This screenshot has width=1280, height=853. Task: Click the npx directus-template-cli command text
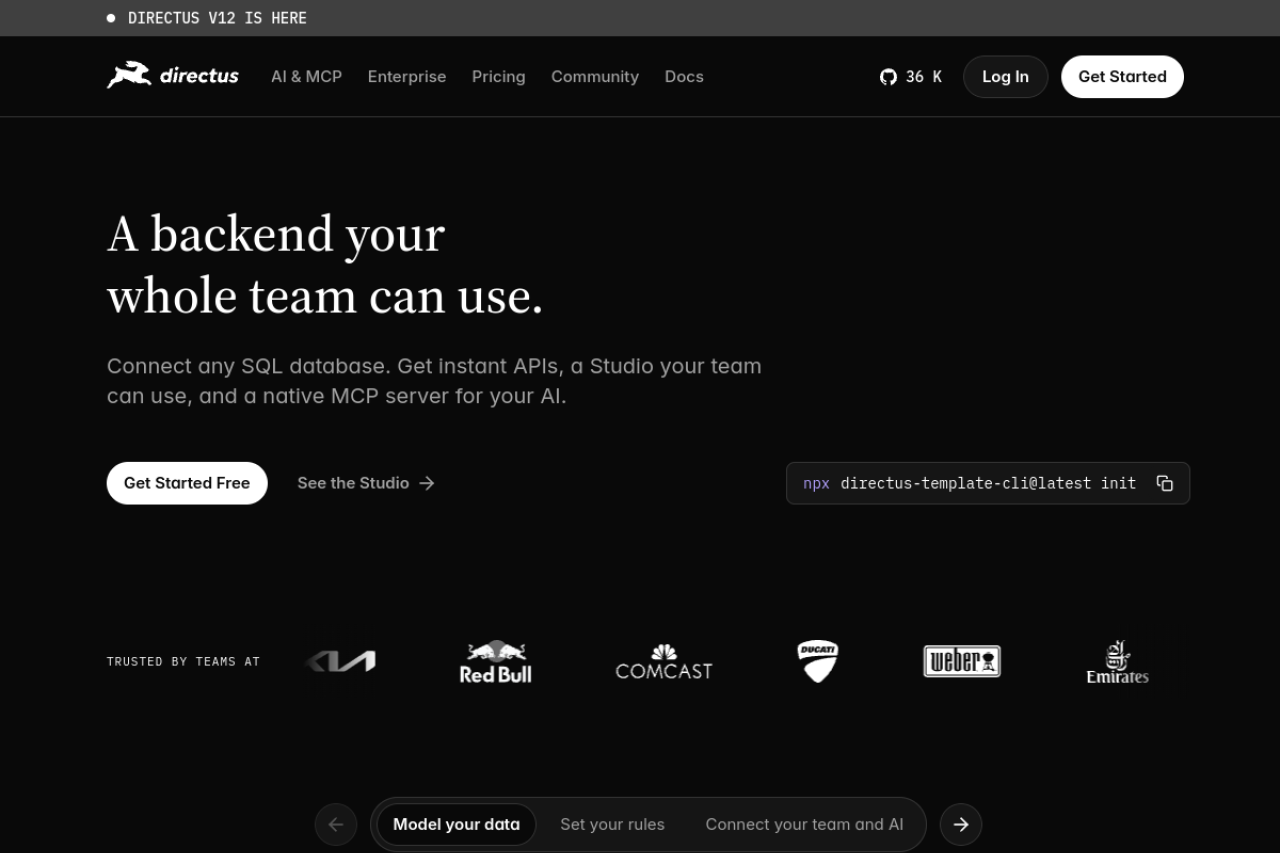(x=970, y=483)
